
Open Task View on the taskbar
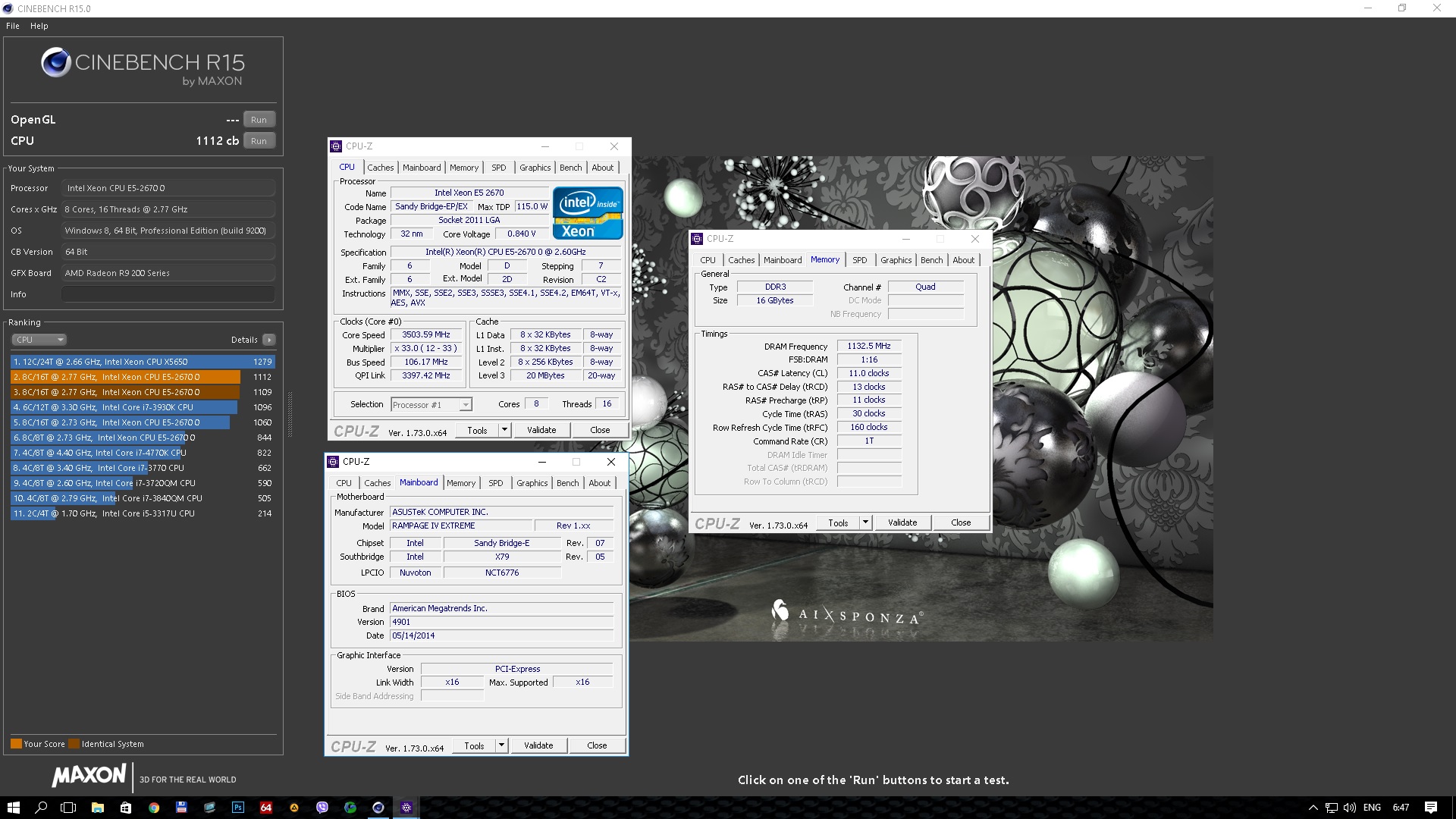(x=68, y=808)
